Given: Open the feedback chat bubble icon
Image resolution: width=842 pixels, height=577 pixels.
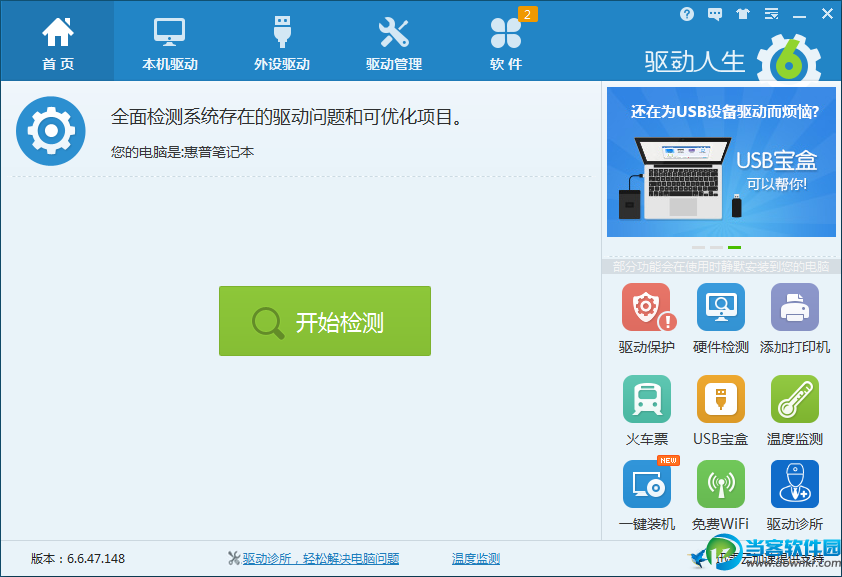Looking at the screenshot, I should [x=715, y=14].
